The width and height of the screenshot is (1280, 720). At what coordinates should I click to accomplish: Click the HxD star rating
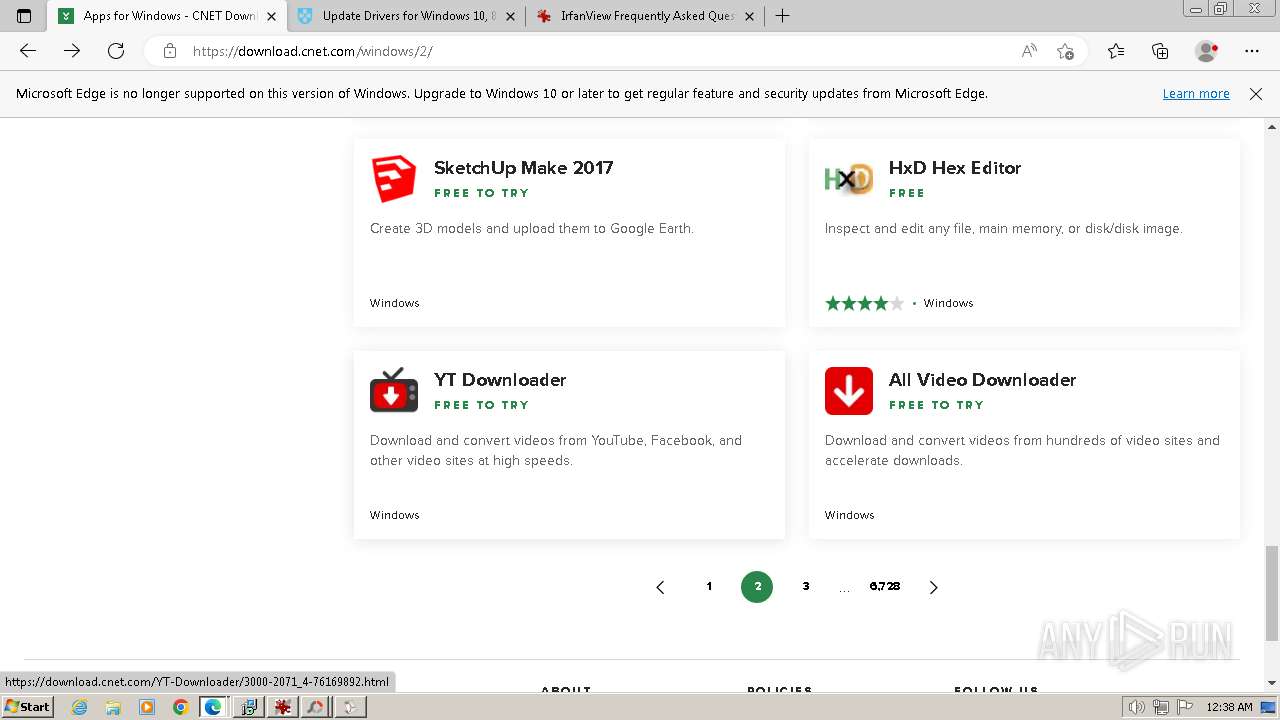coord(864,303)
